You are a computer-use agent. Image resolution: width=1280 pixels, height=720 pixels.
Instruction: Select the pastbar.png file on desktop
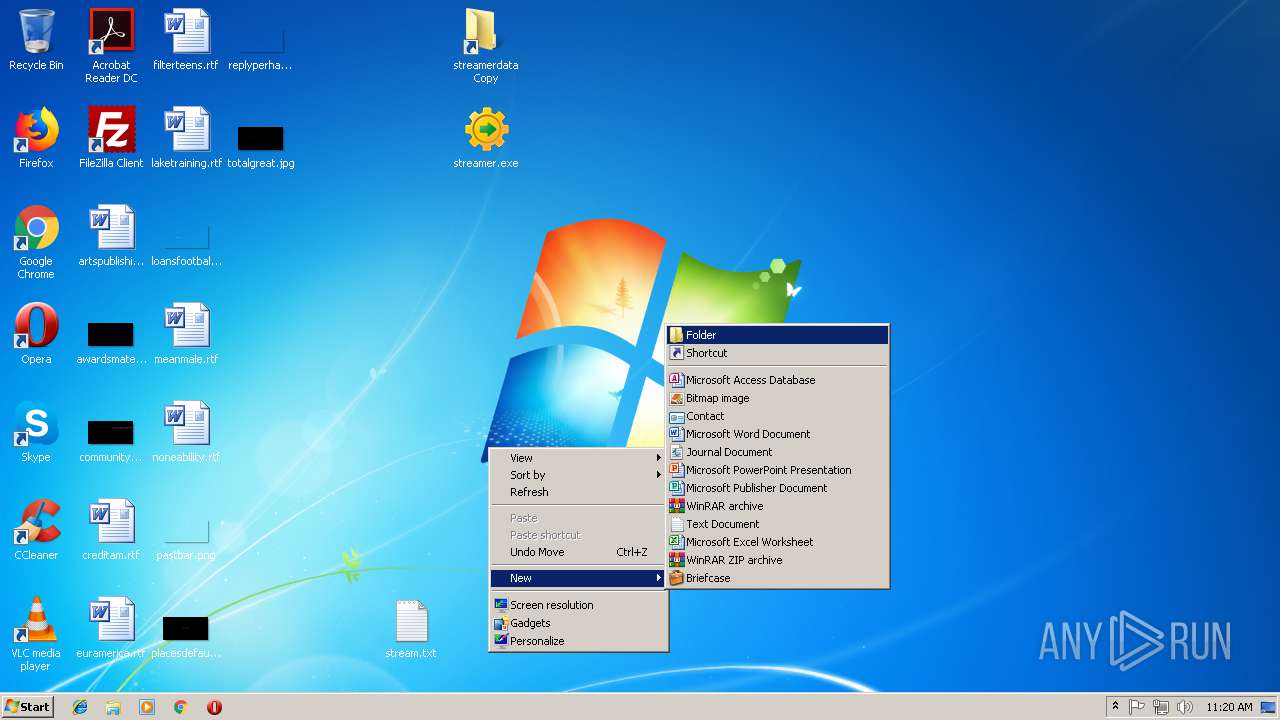pyautogui.click(x=186, y=540)
